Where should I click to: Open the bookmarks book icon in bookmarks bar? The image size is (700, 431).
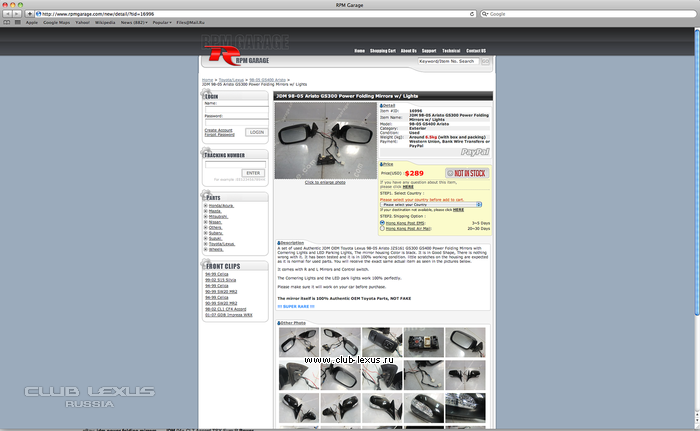coord(6,22)
